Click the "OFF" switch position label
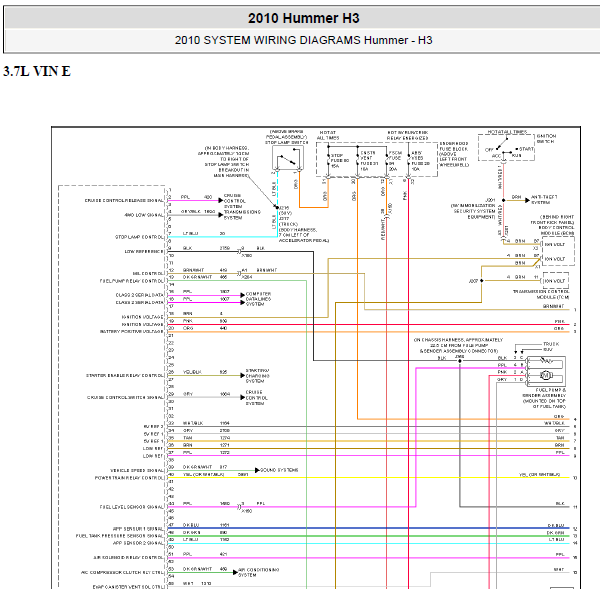This screenshot has width=600, height=589. (x=489, y=150)
